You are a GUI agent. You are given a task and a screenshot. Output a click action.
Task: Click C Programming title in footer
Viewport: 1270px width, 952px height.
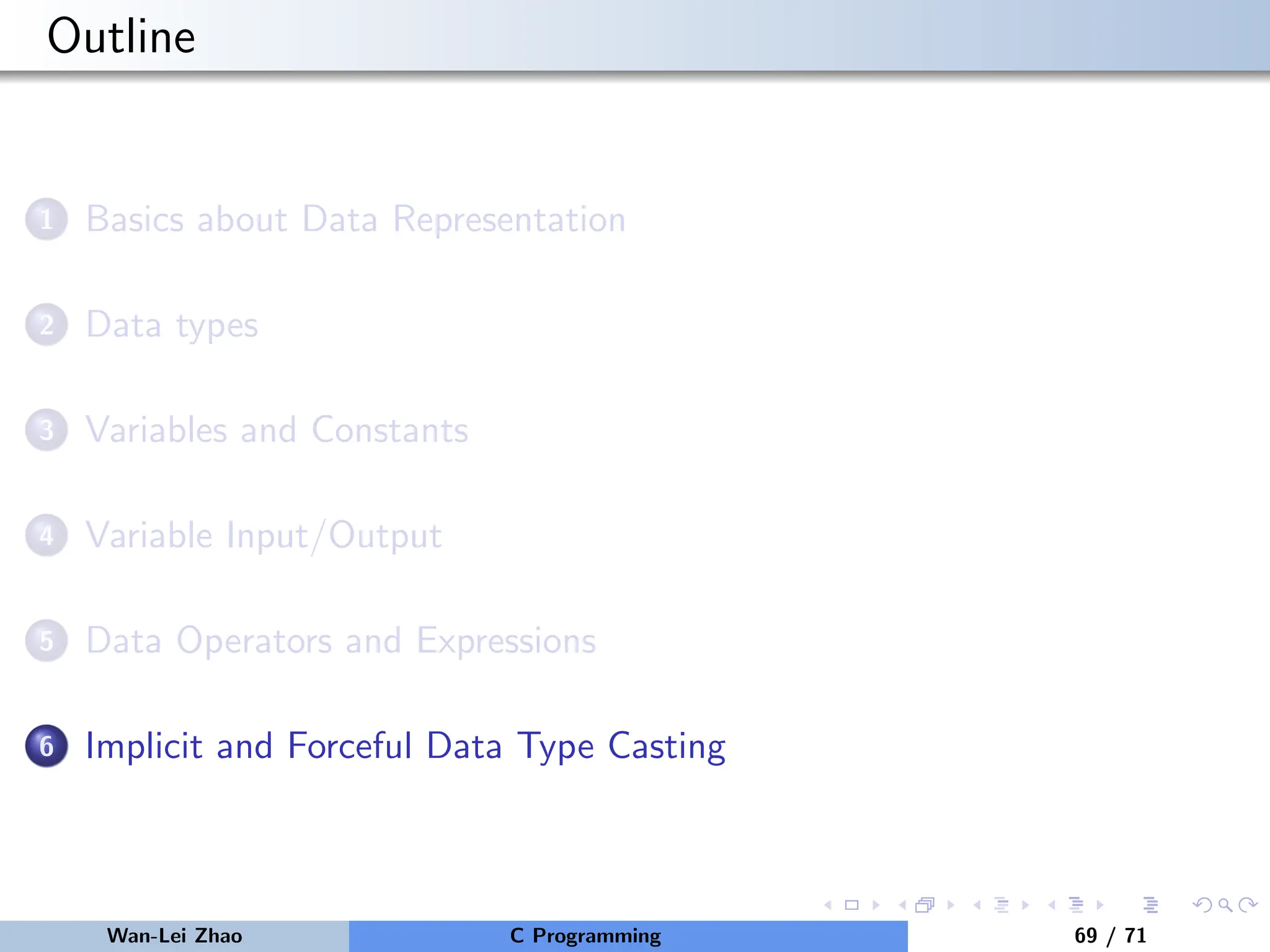coord(585,936)
